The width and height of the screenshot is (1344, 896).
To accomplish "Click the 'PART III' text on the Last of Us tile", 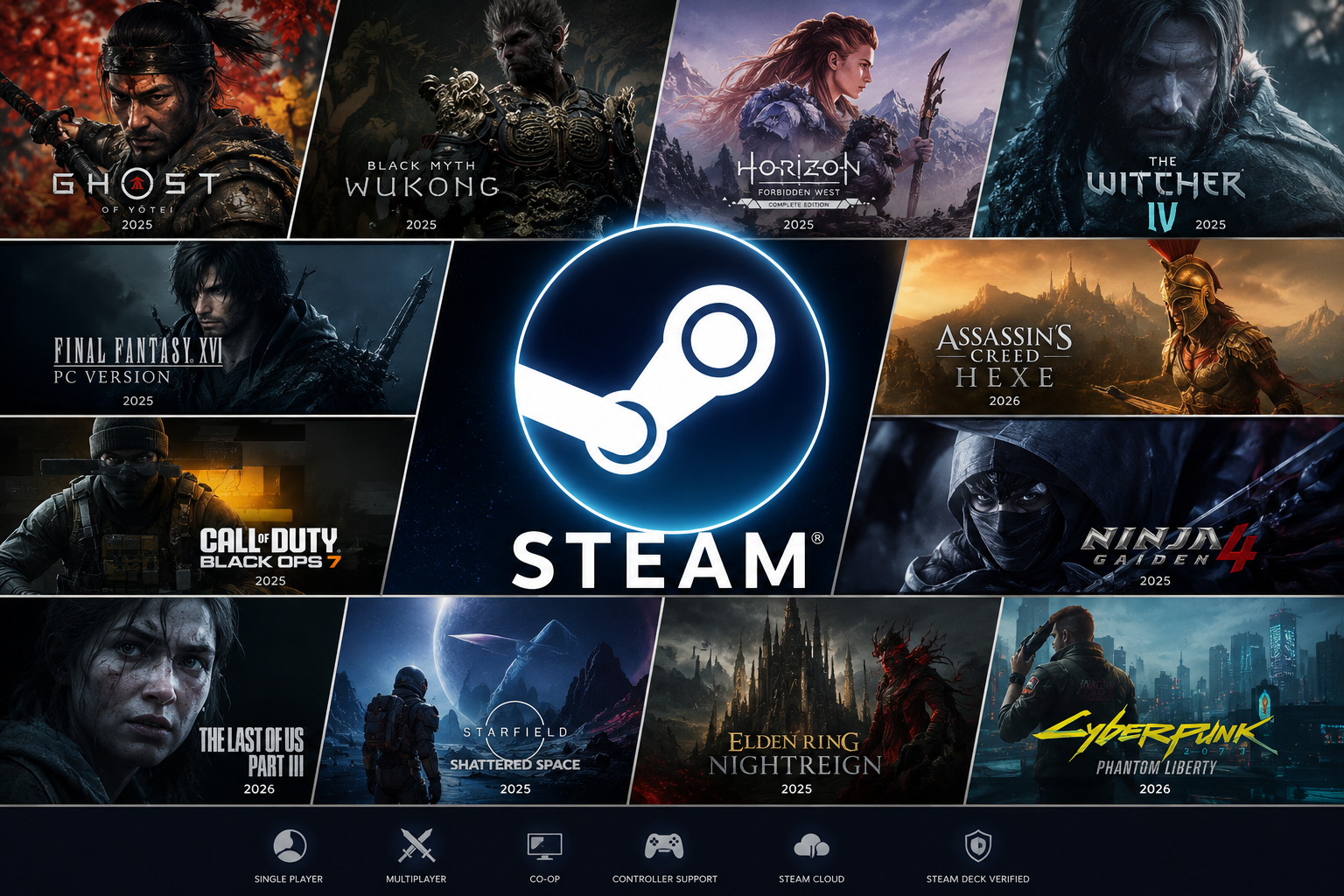I will pyautogui.click(x=276, y=766).
